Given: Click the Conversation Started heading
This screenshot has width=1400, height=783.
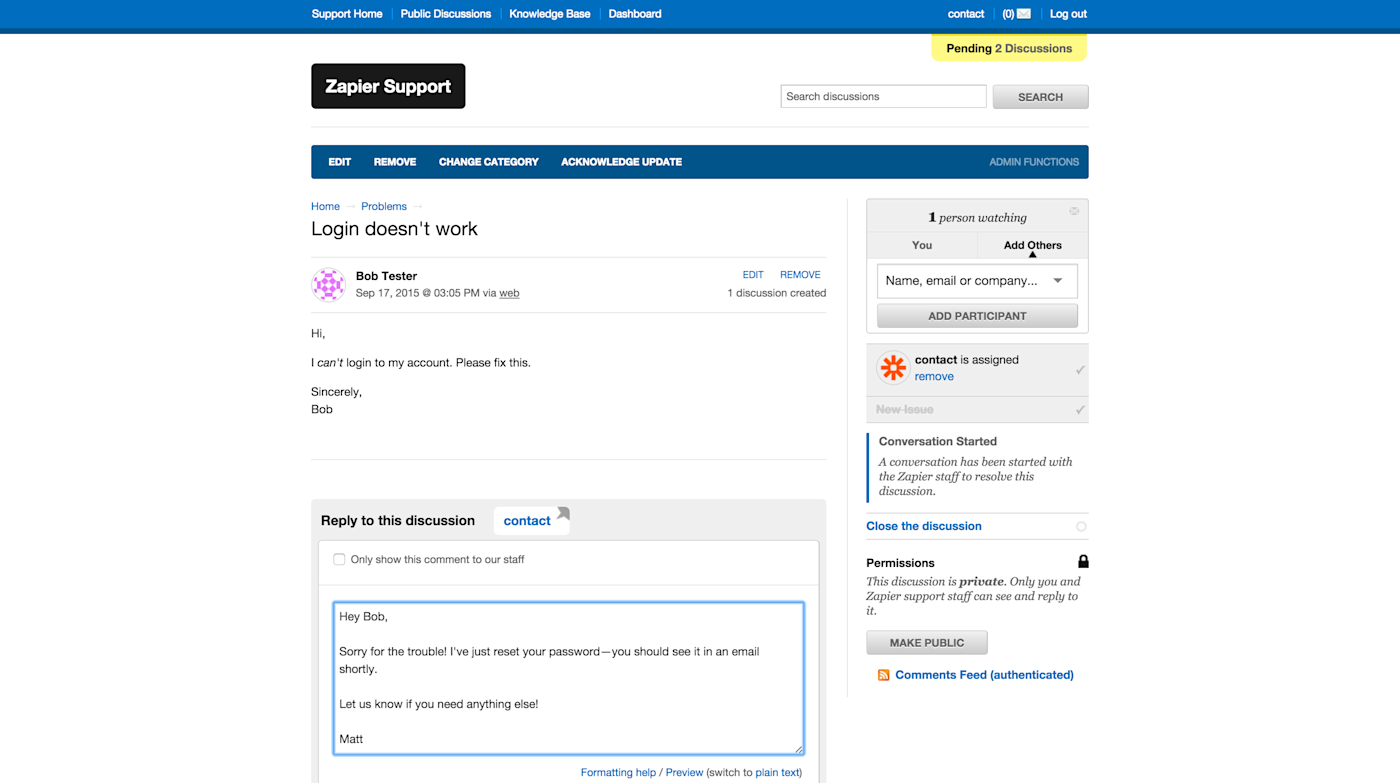Looking at the screenshot, I should pos(937,441).
